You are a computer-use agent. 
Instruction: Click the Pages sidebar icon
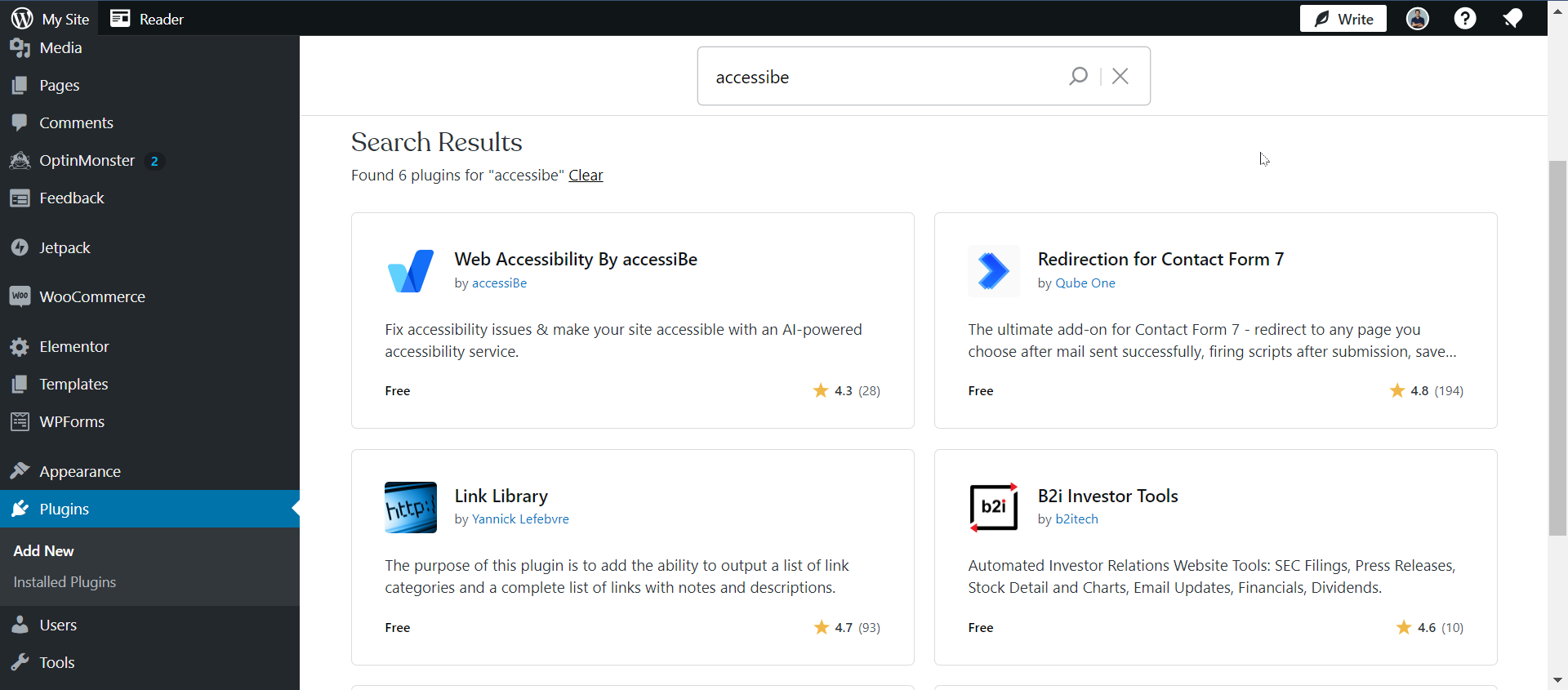pos(20,85)
